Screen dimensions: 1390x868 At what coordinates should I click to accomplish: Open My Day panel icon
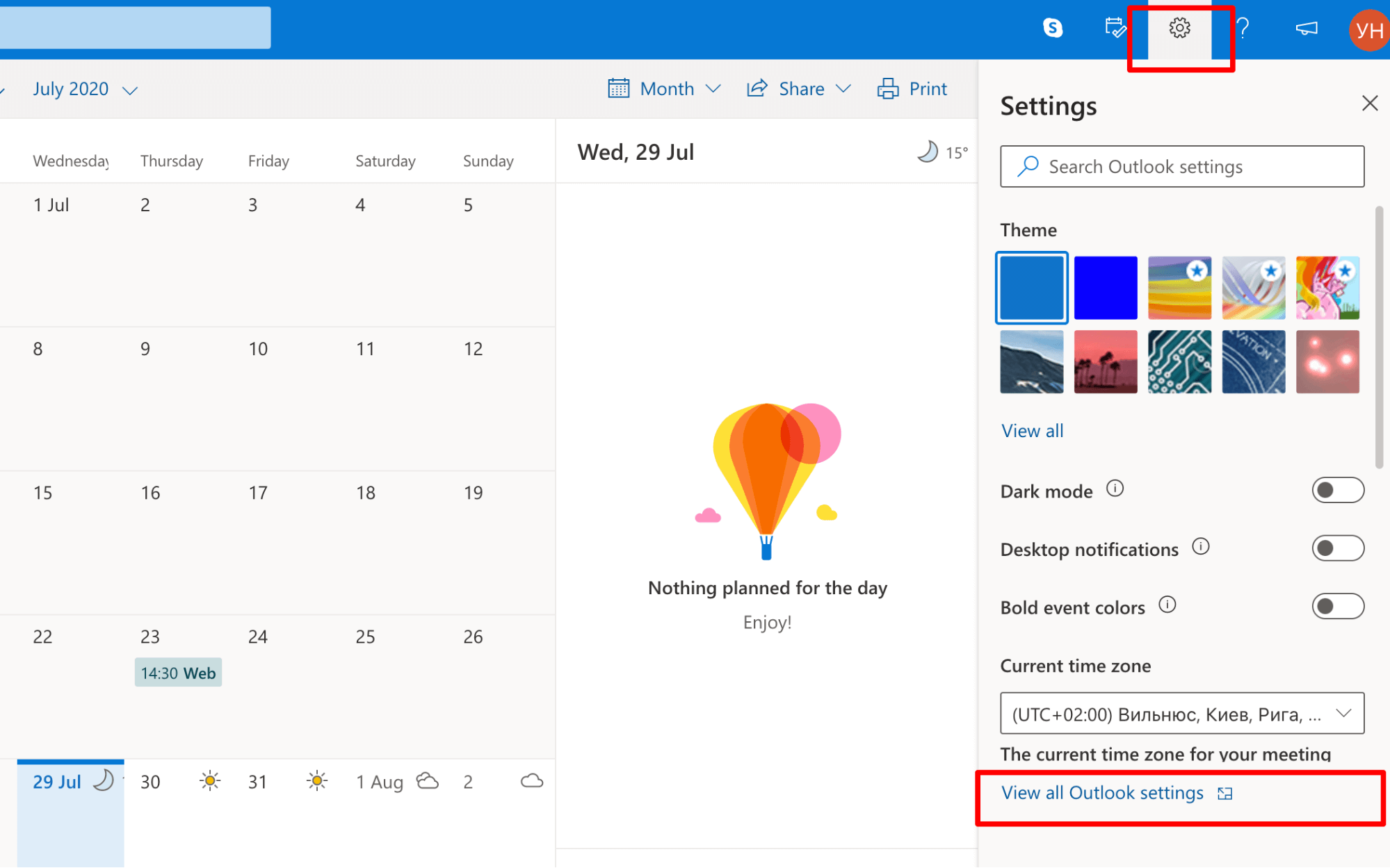[x=1115, y=28]
